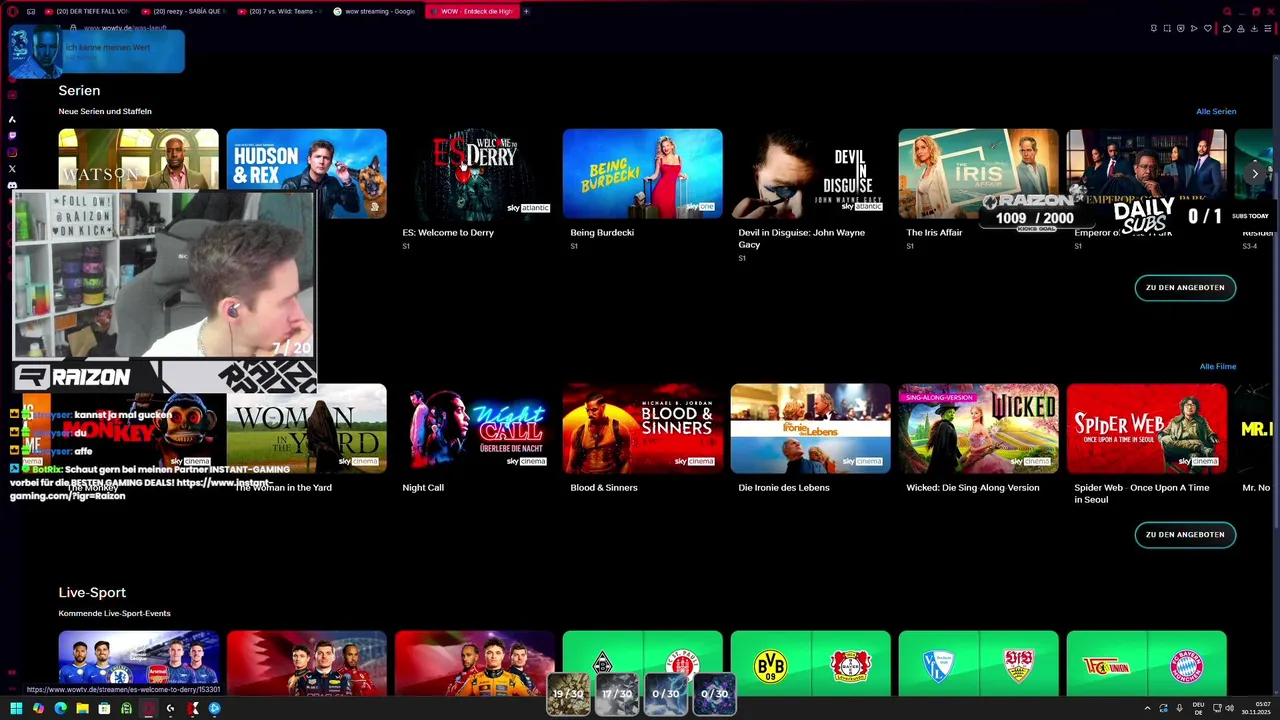The height and width of the screenshot is (720, 1280).
Task: Click the 'Serien' section heading
Action: [79, 91]
